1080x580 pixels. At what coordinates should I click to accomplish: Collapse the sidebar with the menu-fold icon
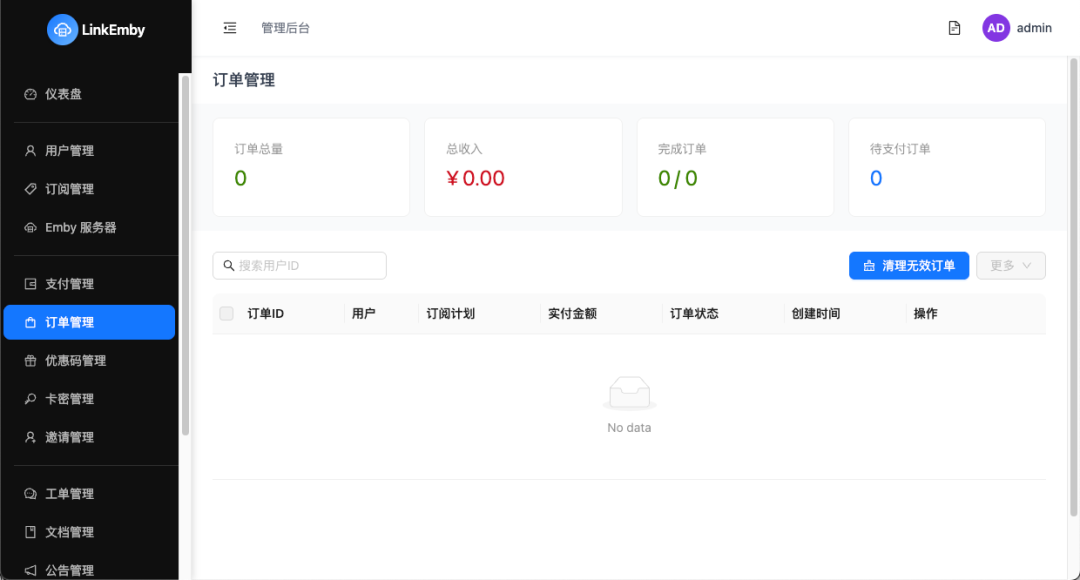[x=230, y=28]
